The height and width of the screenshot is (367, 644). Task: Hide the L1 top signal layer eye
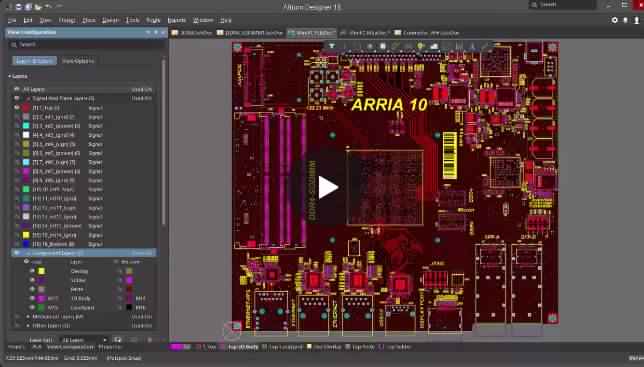[x=17, y=108]
